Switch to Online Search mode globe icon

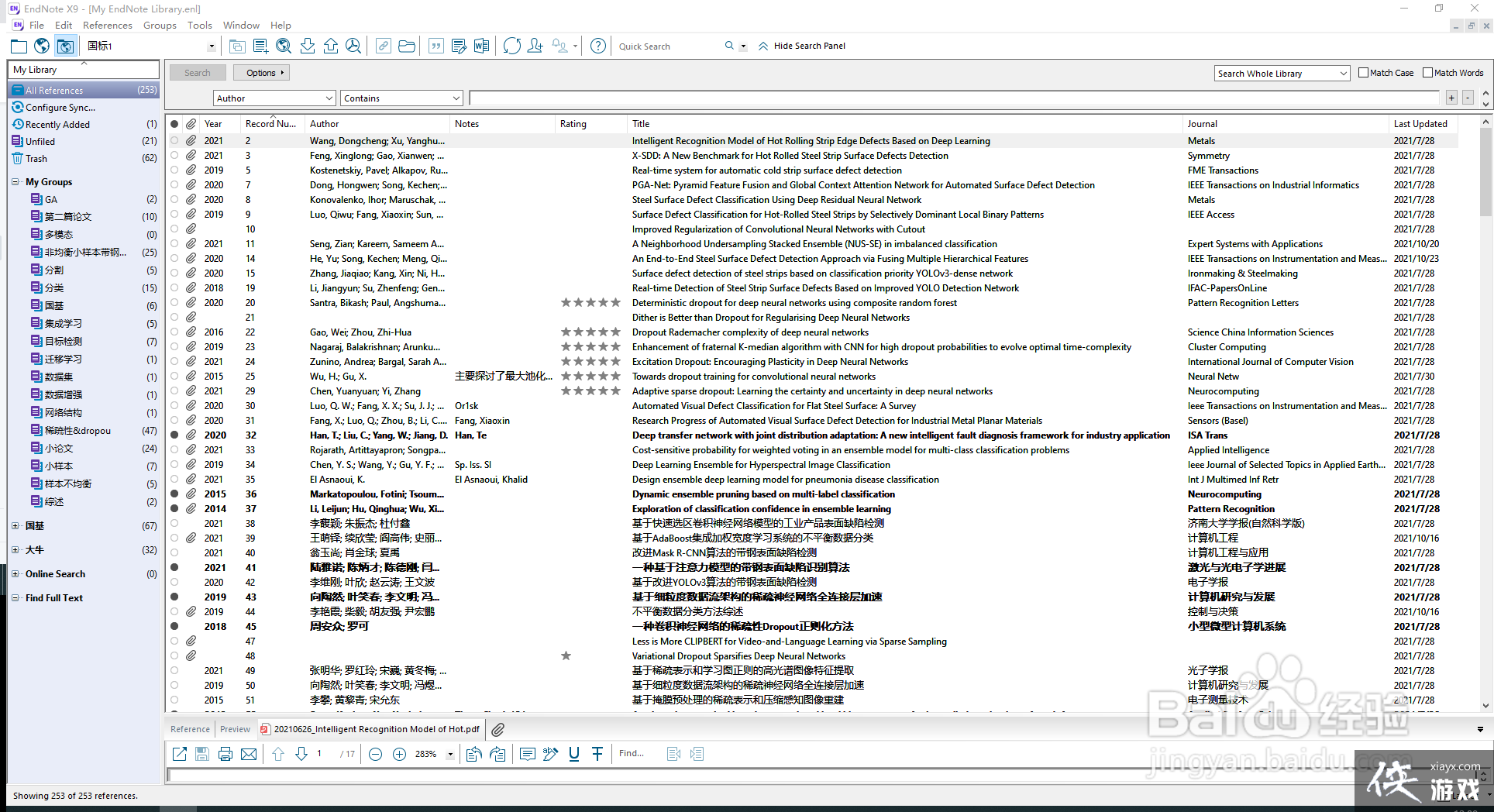point(42,46)
